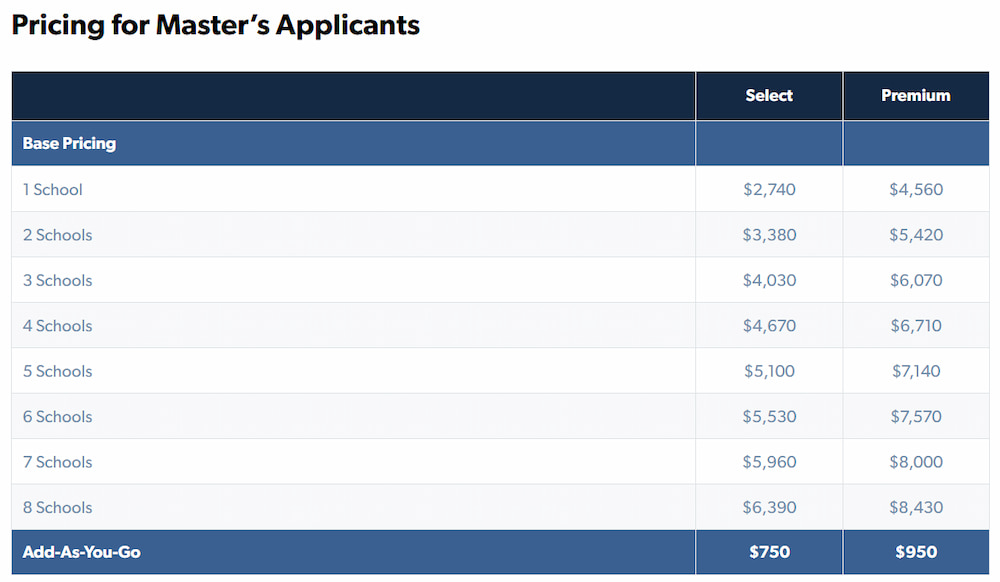This screenshot has height=582, width=1000.
Task: Click the Pricing for Master's Applicants heading
Action: (x=216, y=25)
